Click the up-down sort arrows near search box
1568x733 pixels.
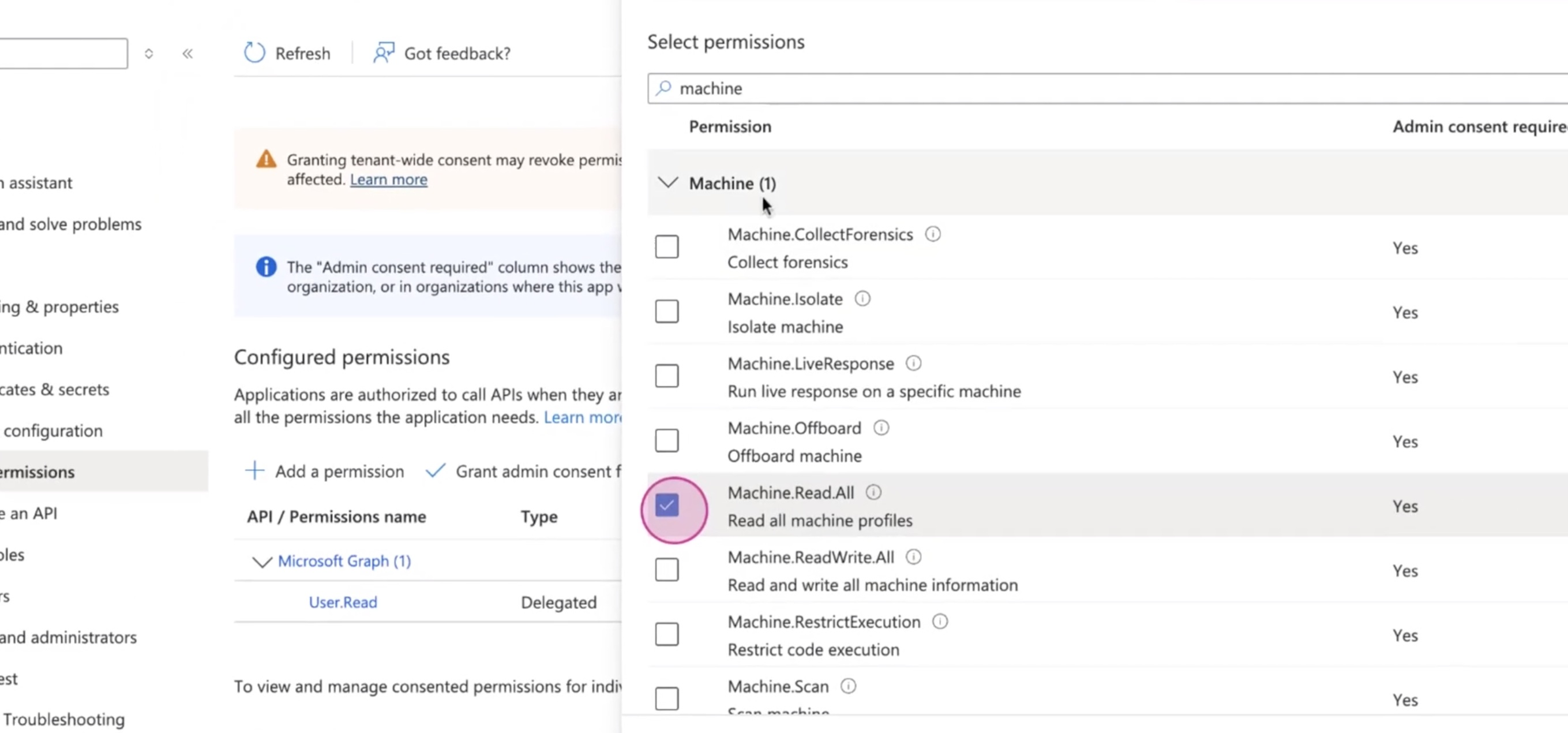coord(148,54)
